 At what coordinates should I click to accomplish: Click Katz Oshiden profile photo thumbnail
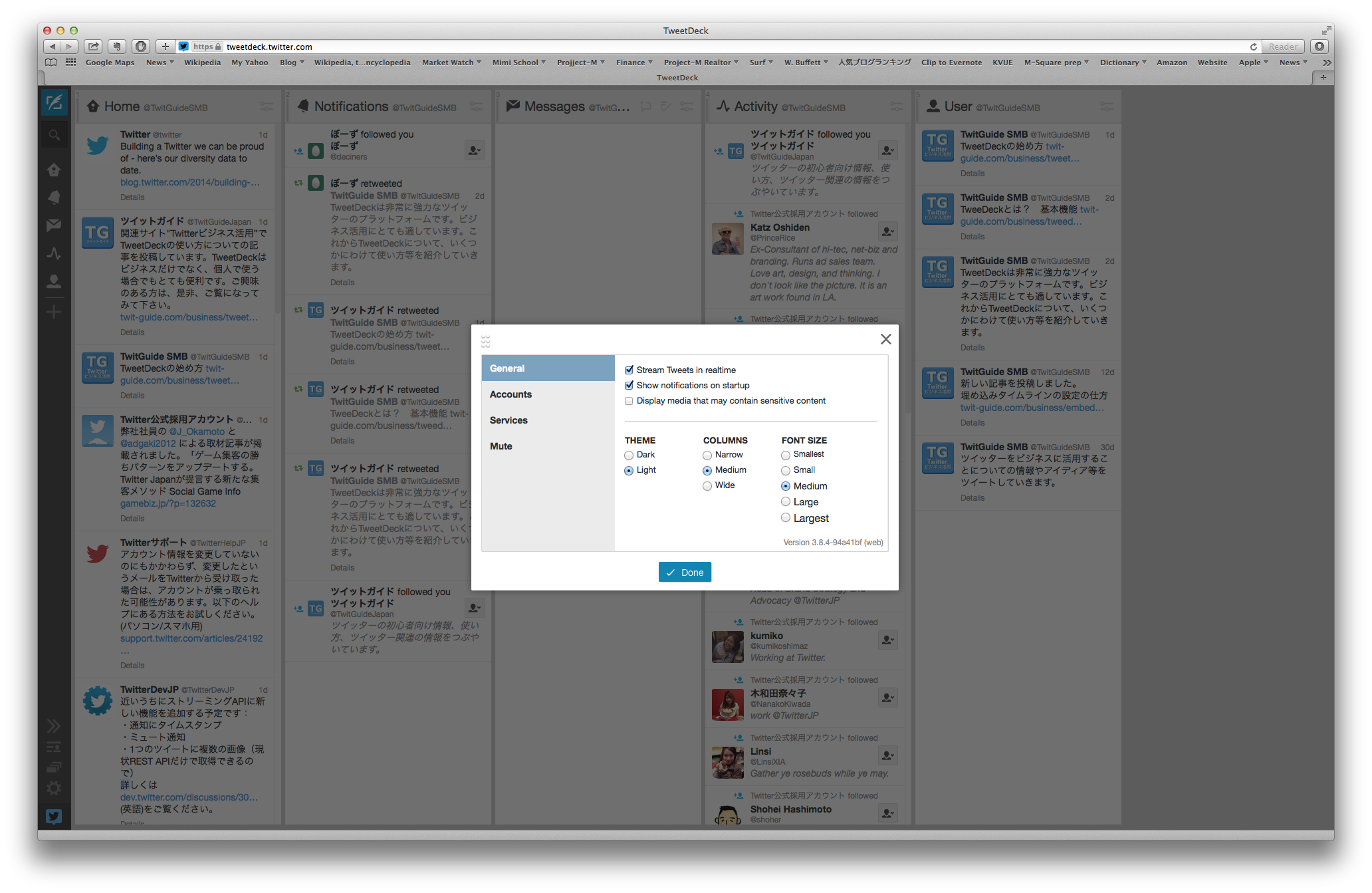pyautogui.click(x=727, y=239)
